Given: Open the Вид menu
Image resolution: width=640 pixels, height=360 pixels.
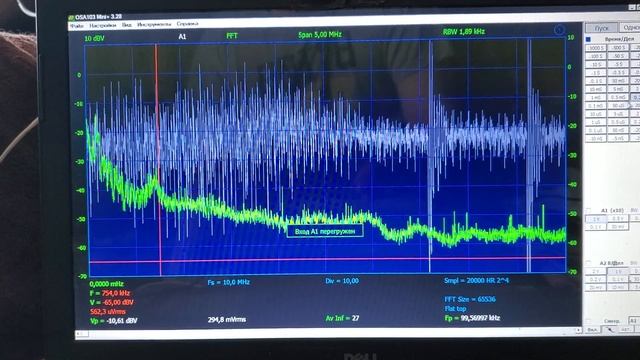Looking at the screenshot, I should pyautogui.click(x=127, y=25).
